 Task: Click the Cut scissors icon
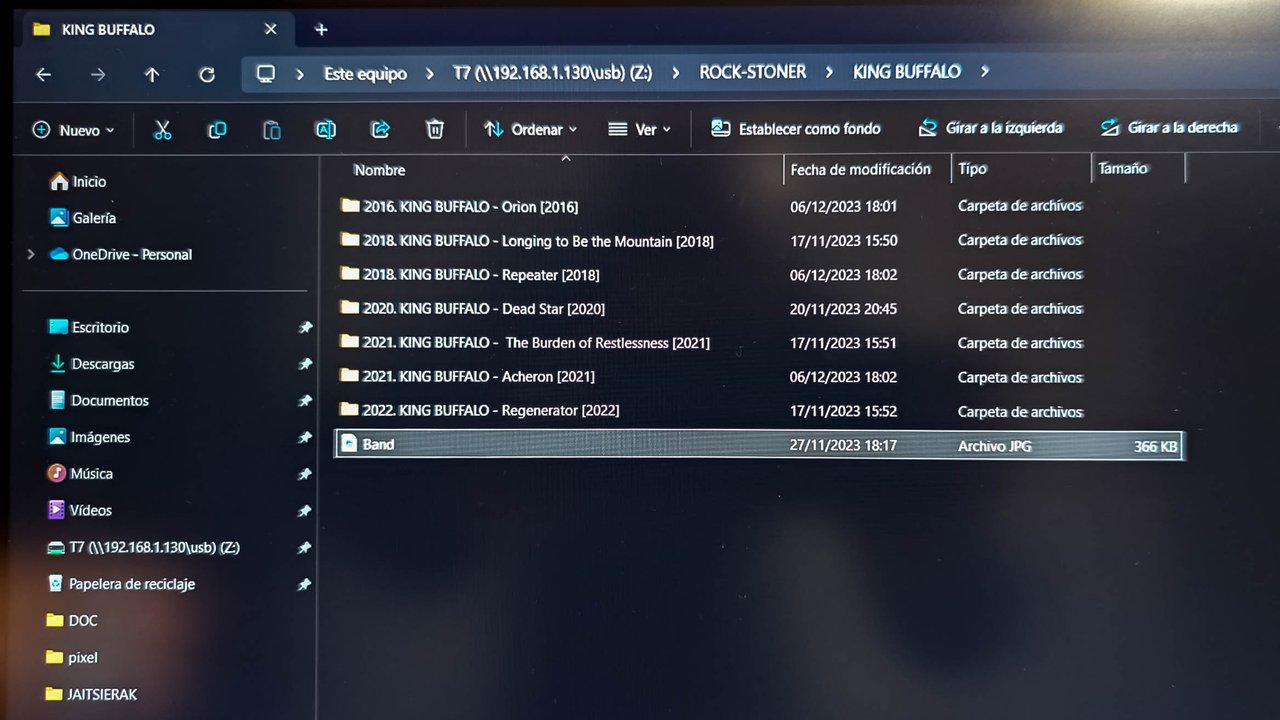tap(163, 130)
